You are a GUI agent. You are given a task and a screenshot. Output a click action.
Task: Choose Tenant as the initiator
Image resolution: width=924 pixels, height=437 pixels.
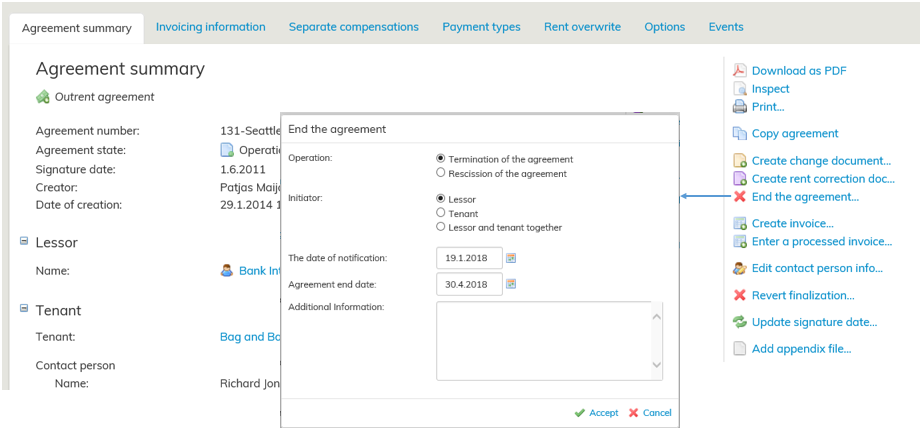tap(441, 213)
